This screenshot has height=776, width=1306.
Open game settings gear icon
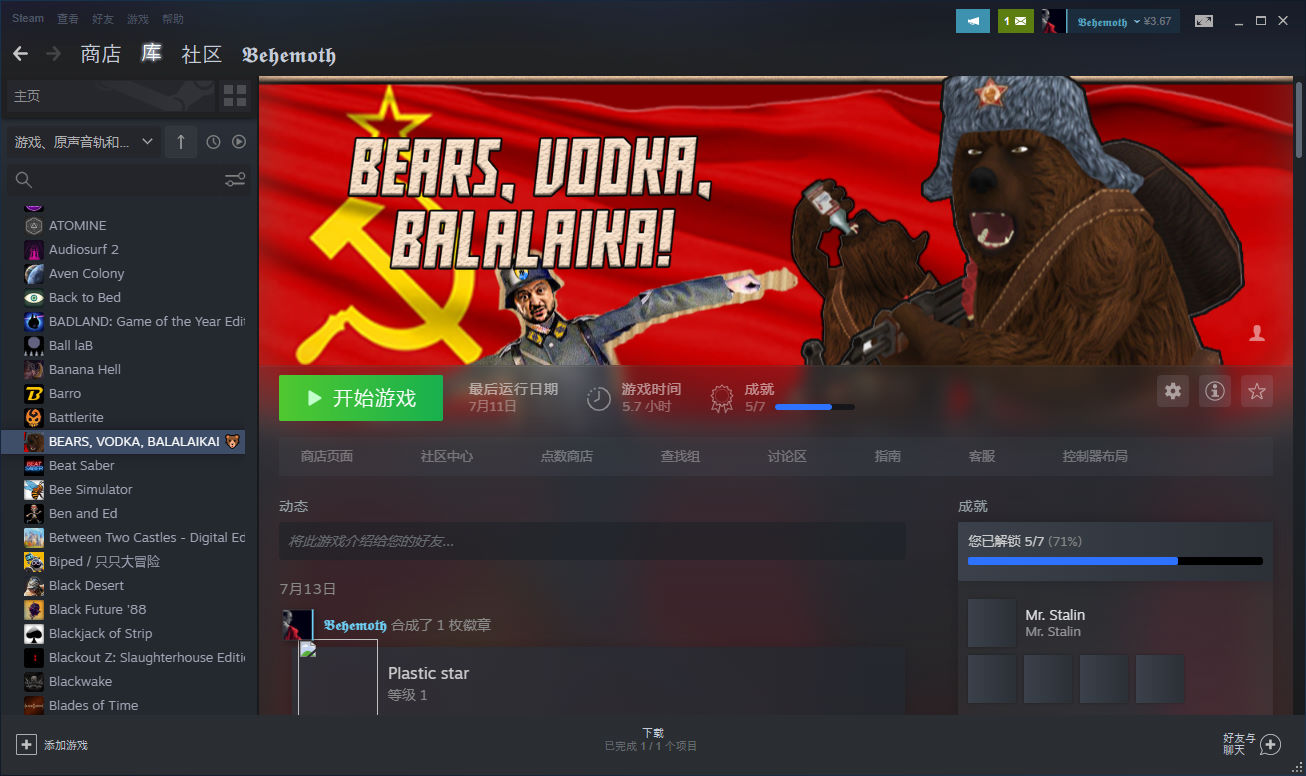[1173, 391]
